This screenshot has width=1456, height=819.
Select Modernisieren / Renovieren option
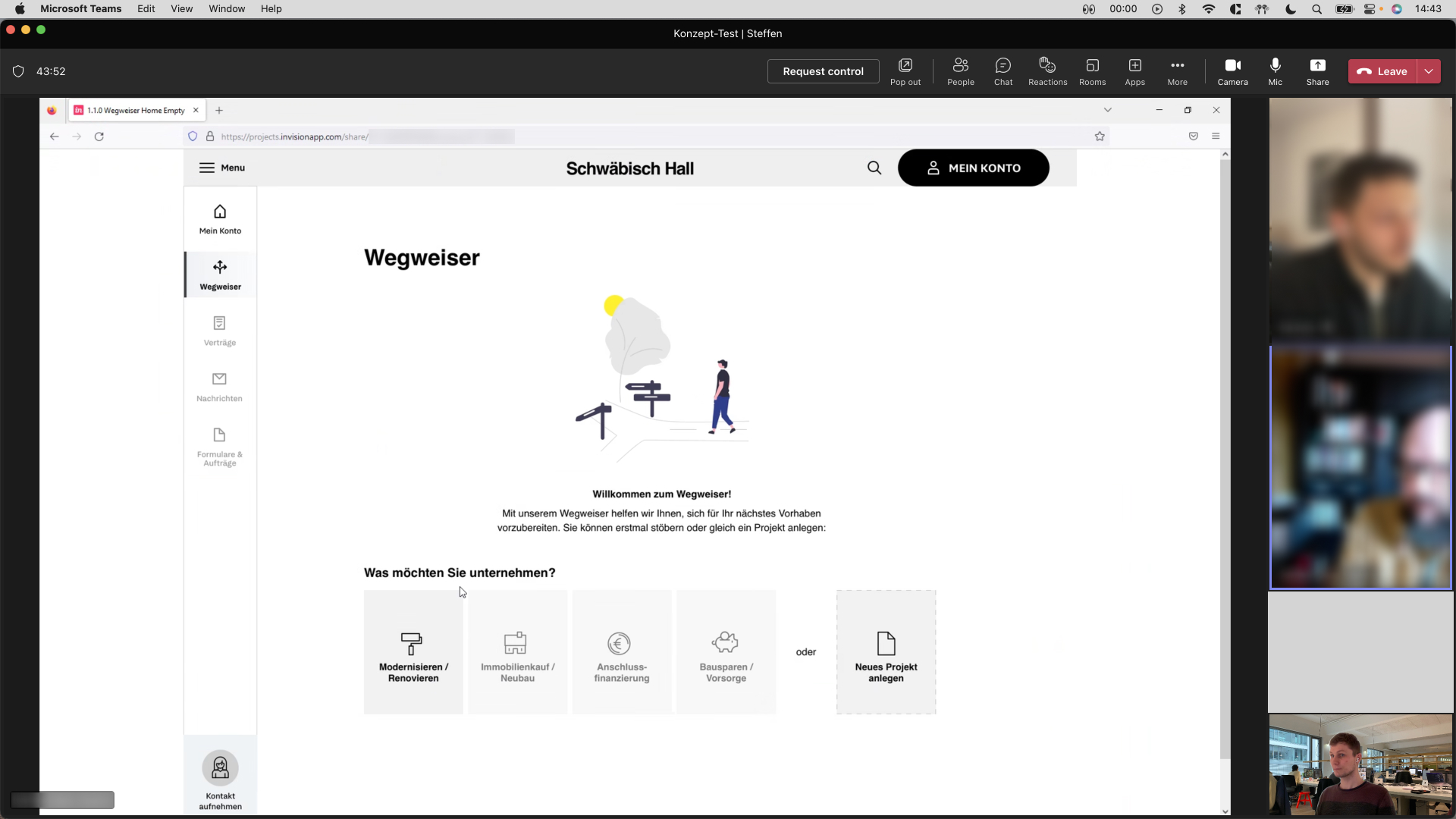(414, 652)
